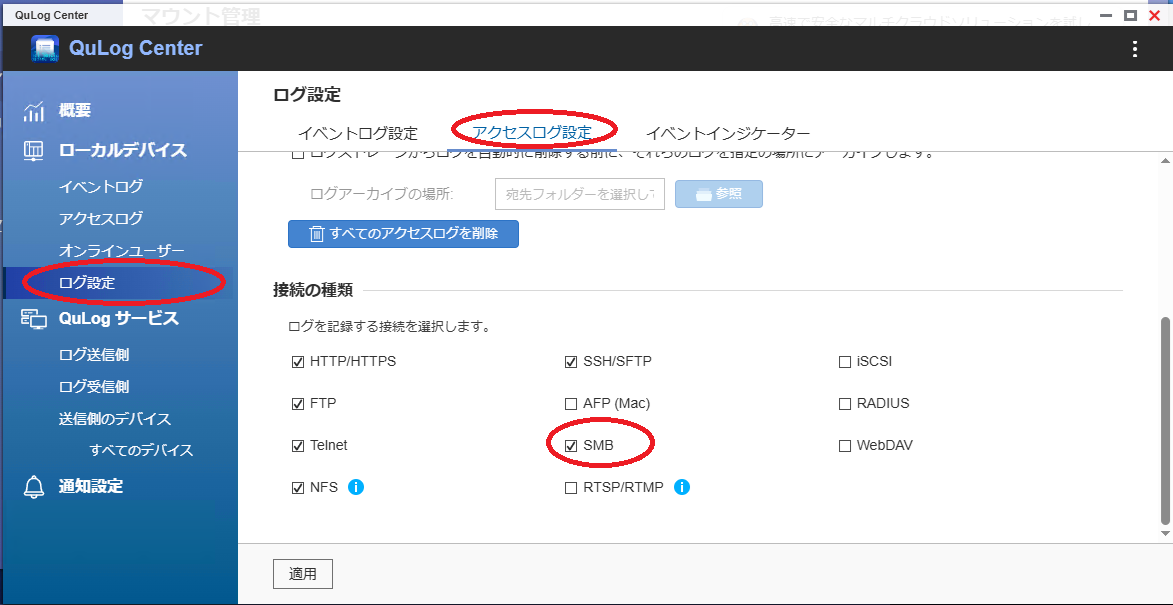Open the イベントインジケーター tab
Viewport: 1173px width, 605px height.
point(728,134)
